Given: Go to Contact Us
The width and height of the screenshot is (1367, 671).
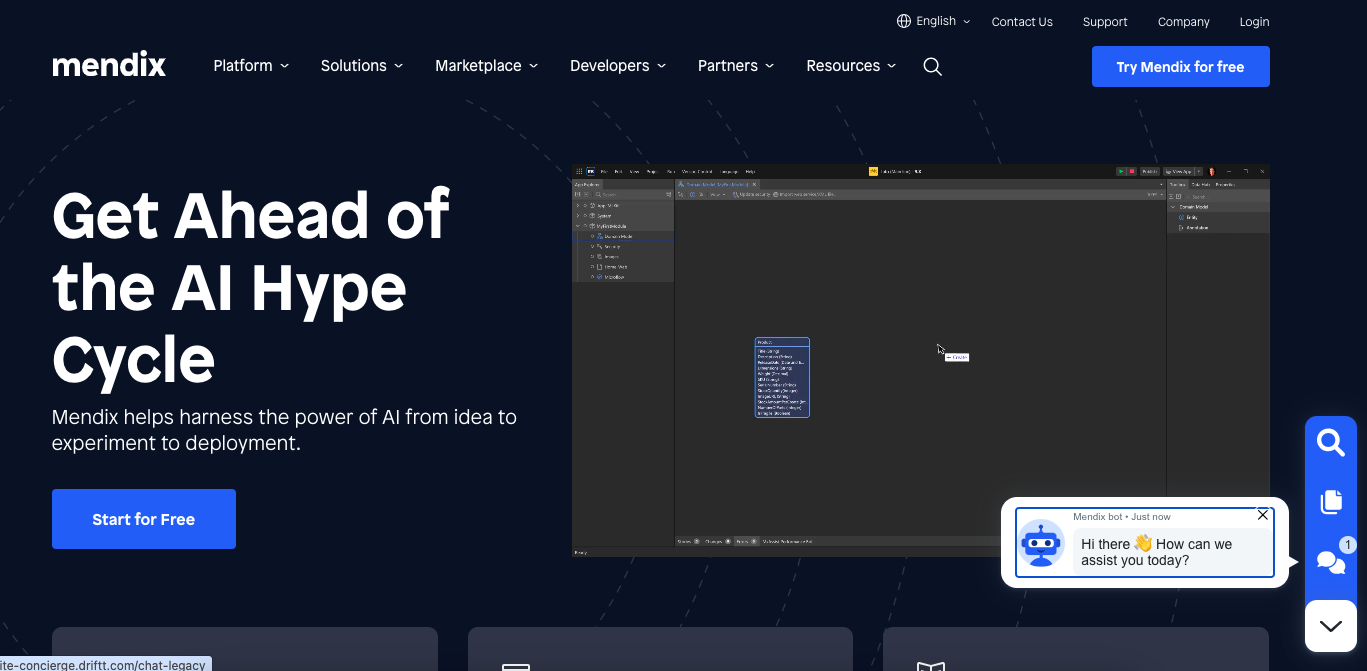Looking at the screenshot, I should pyautogui.click(x=1022, y=22).
